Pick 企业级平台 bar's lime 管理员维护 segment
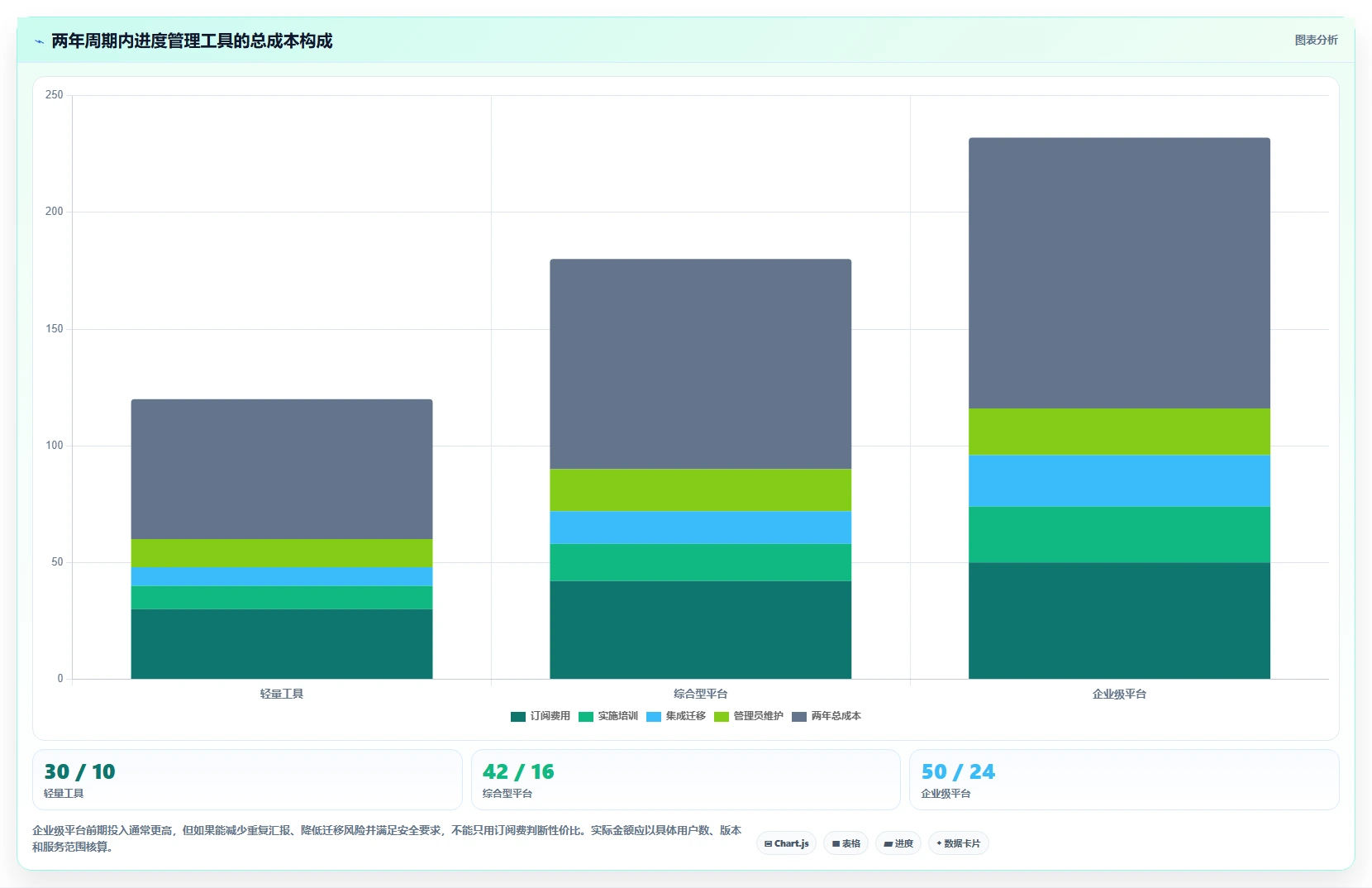 (x=1120, y=432)
